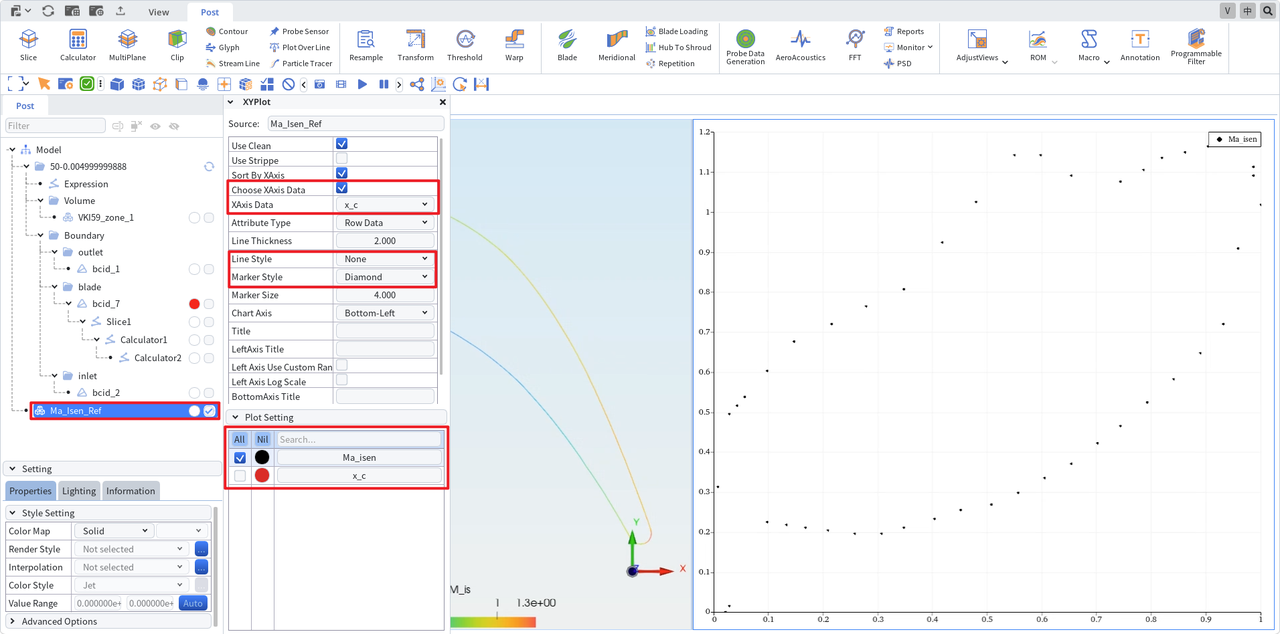Open the Calculator tool
Screen dimensions: 1280x634
pos(78,45)
